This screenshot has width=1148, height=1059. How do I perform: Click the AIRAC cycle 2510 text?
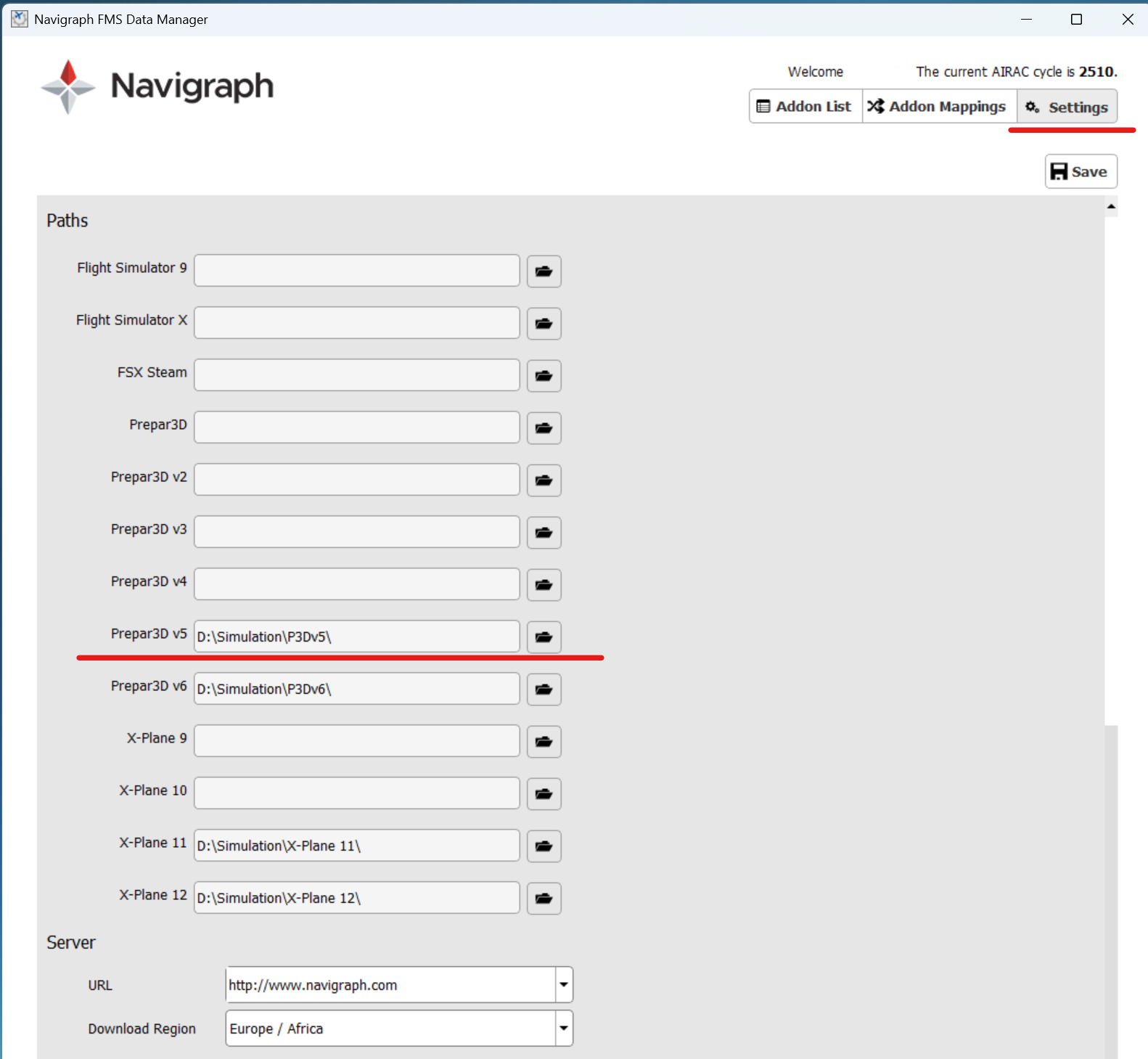1016,72
